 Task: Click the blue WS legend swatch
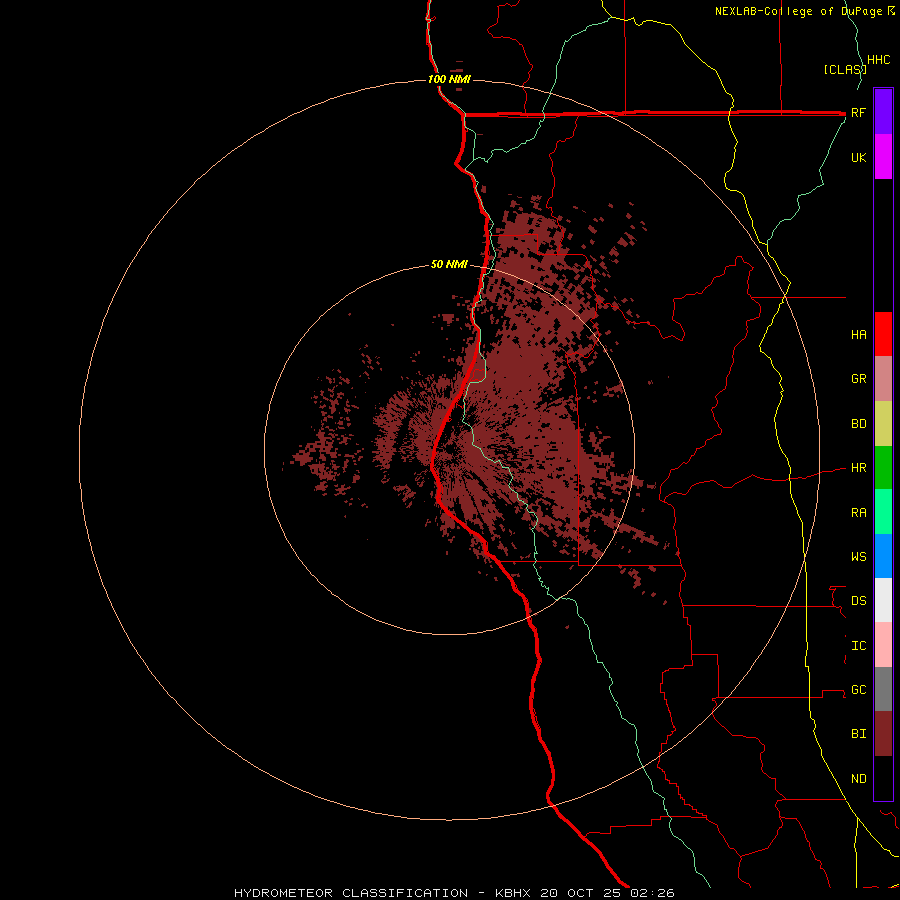click(883, 556)
